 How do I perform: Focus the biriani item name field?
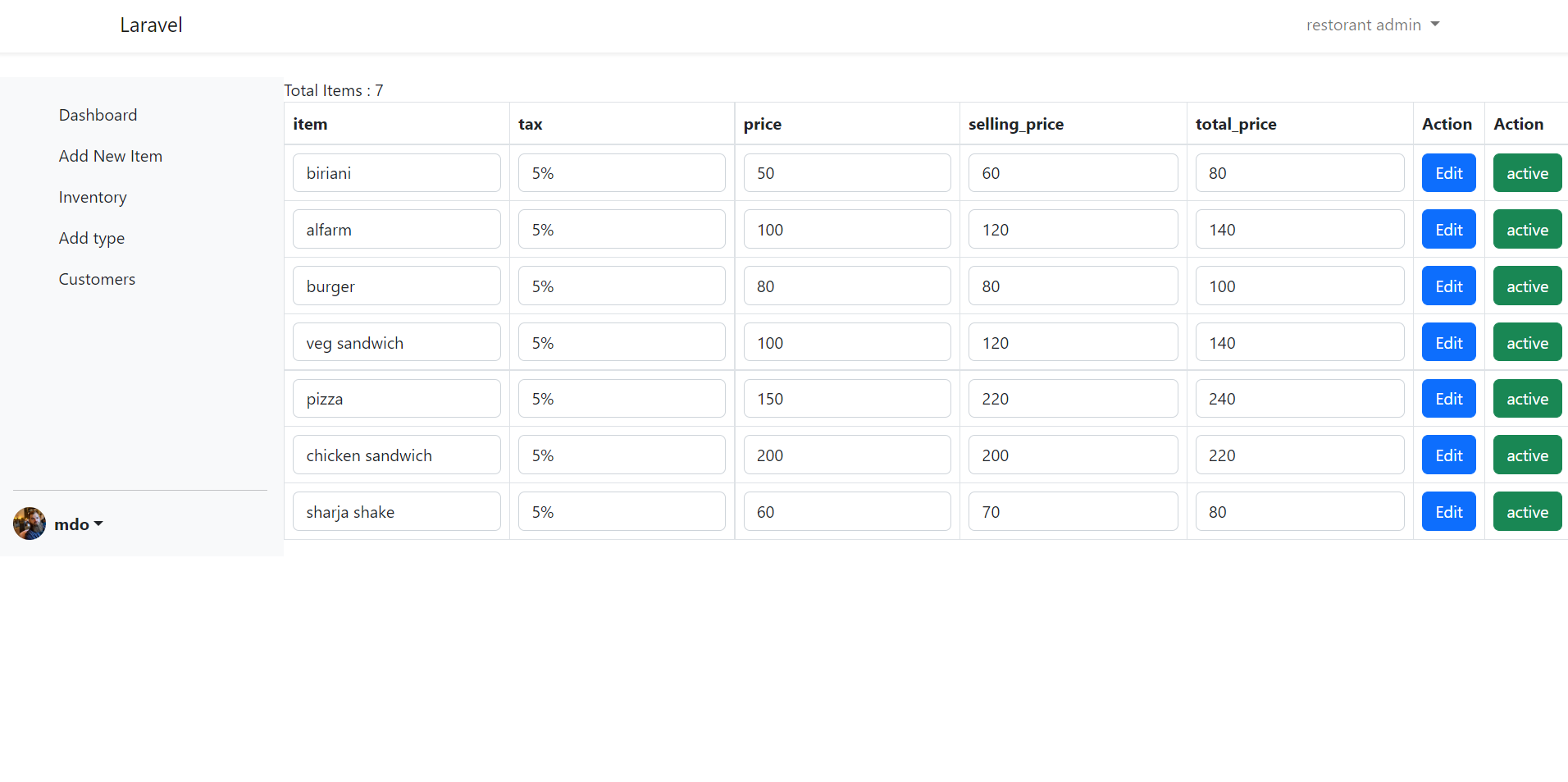tap(396, 173)
